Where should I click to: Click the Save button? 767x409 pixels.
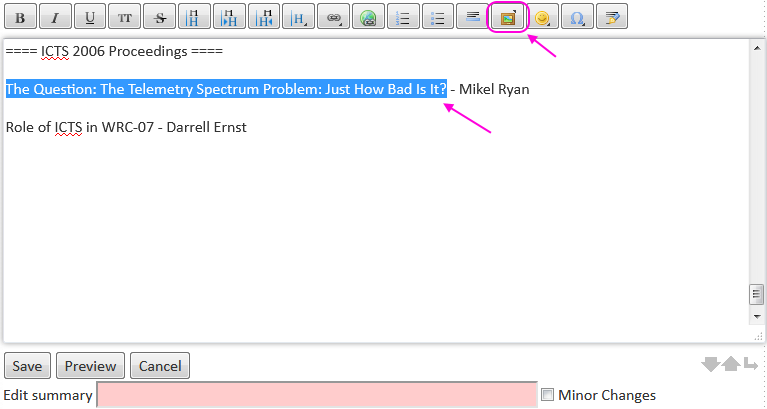click(27, 366)
